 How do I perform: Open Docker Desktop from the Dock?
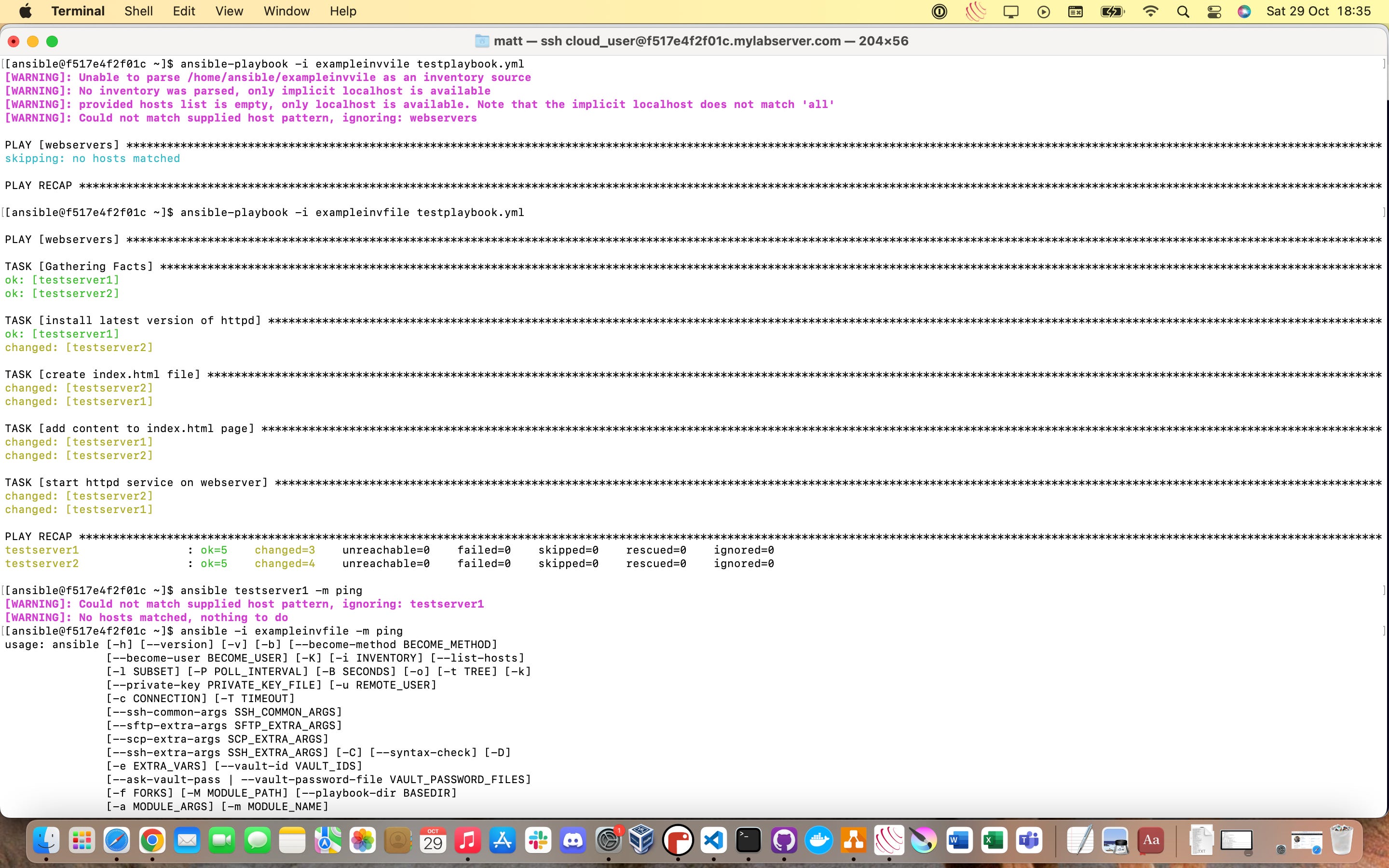coord(818,841)
